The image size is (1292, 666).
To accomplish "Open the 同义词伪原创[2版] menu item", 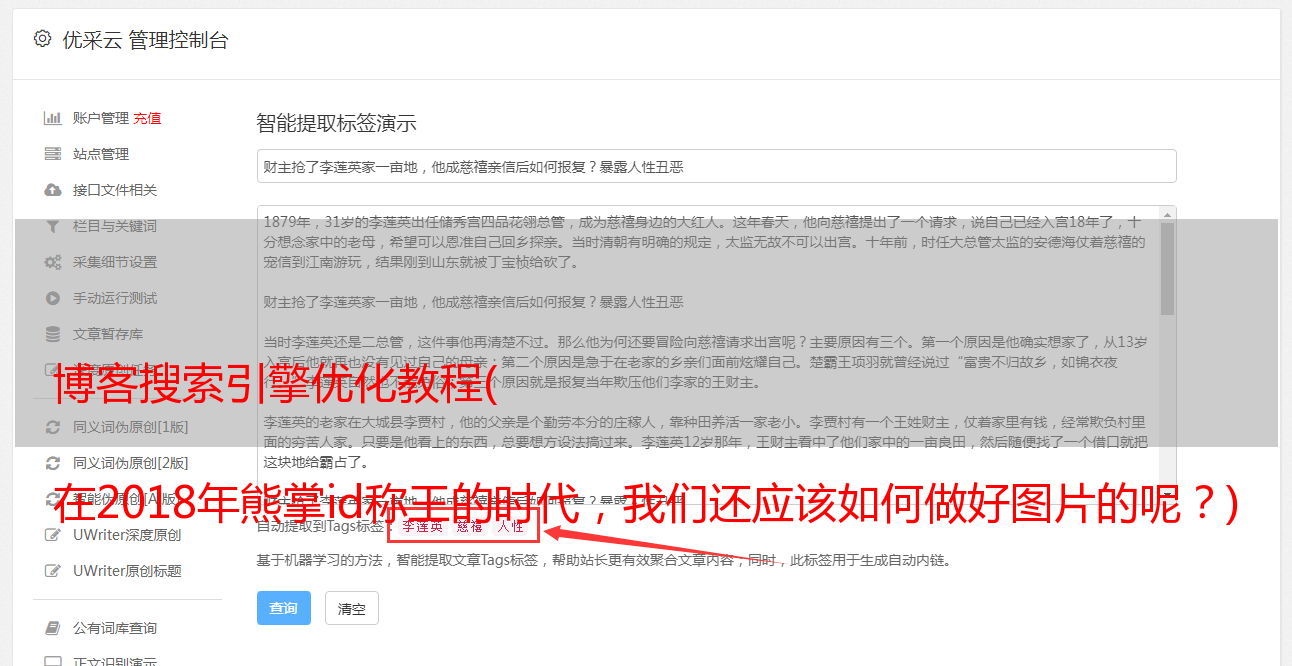I will (x=130, y=463).
